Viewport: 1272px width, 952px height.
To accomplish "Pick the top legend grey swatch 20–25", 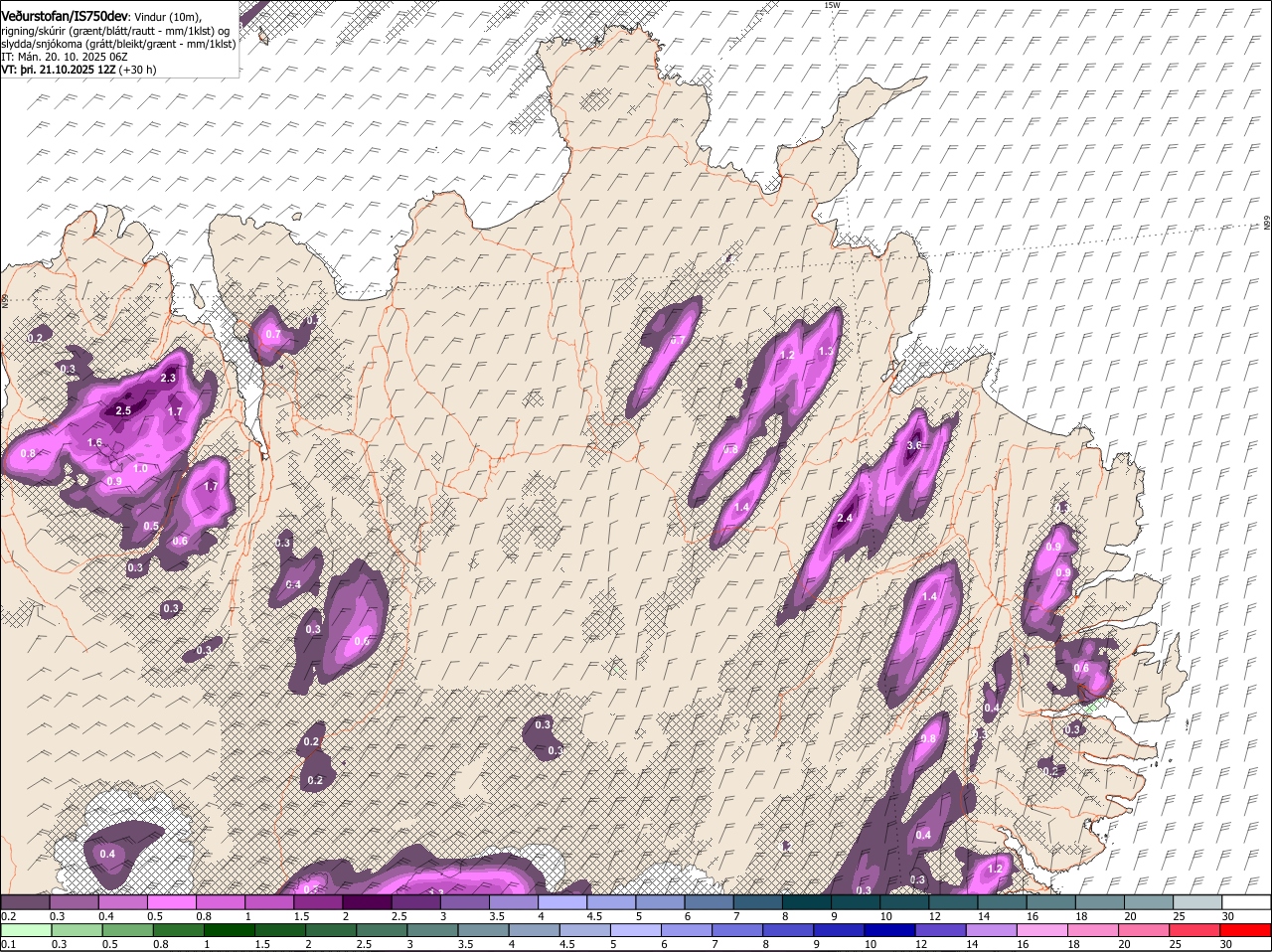I will click(1151, 902).
